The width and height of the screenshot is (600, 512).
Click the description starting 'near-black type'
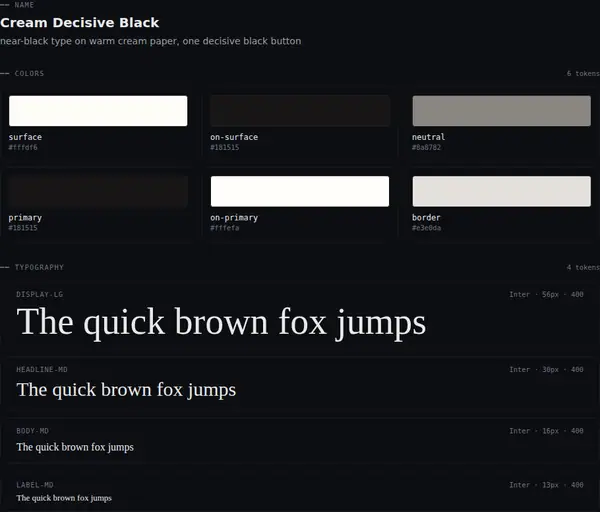tap(150, 41)
